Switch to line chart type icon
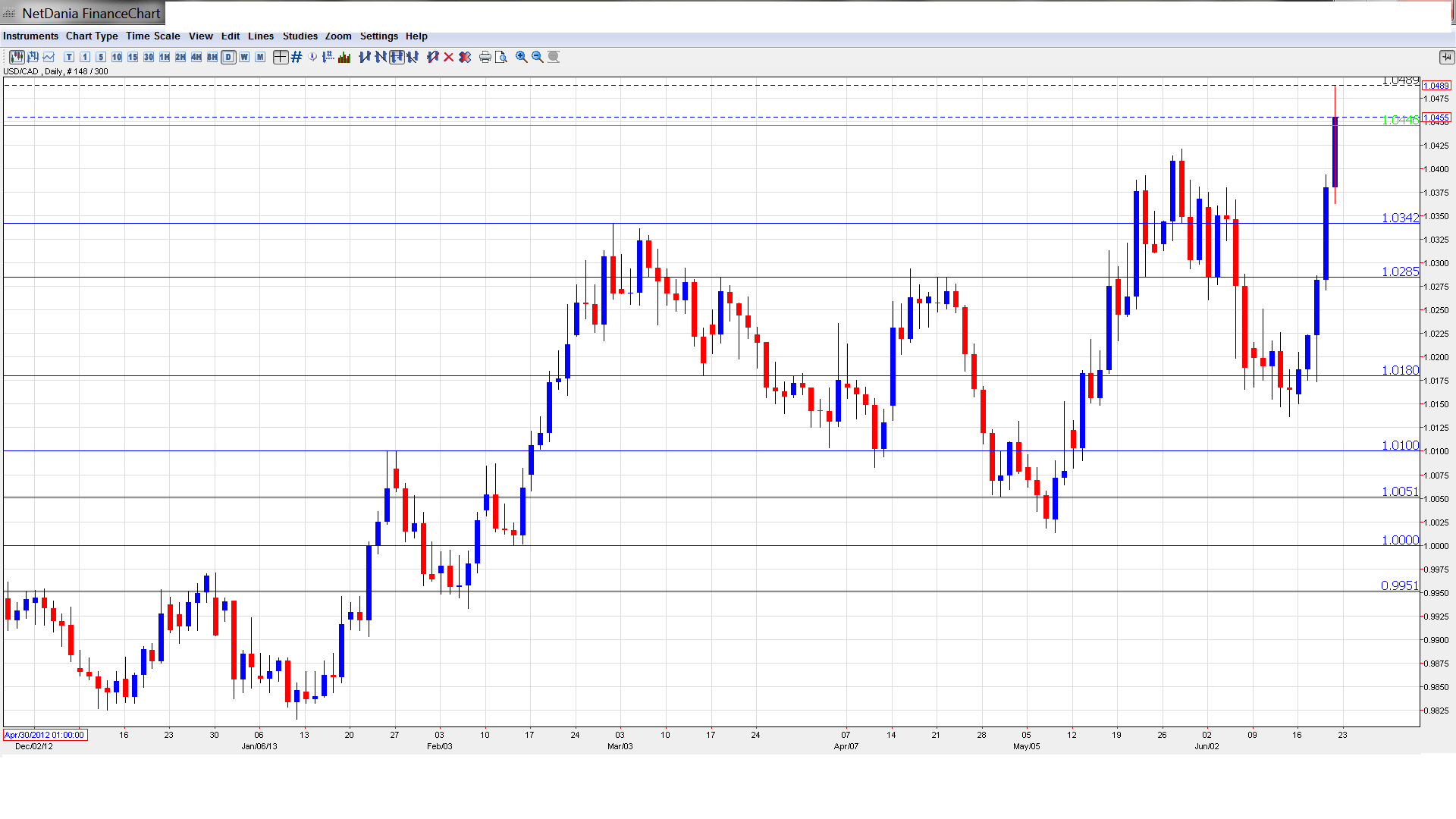Viewport: 1456px width, 819px height. pos(49,57)
